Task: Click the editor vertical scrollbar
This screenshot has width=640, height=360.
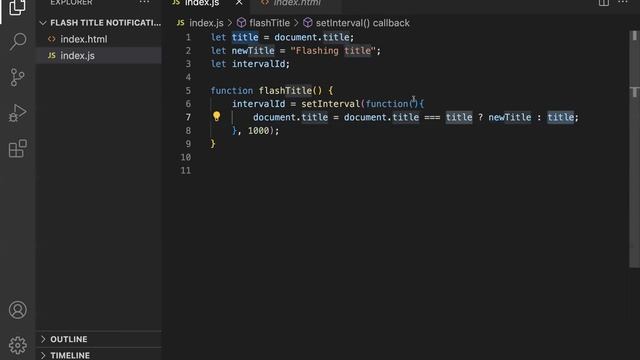Action: 634,149
